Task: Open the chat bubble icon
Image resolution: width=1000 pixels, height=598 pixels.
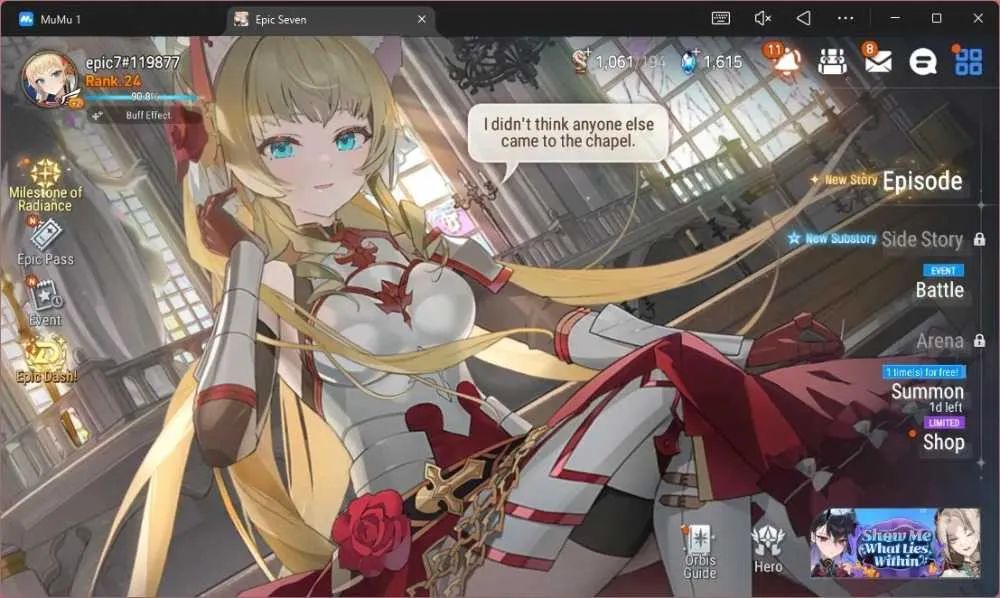Action: coord(922,62)
